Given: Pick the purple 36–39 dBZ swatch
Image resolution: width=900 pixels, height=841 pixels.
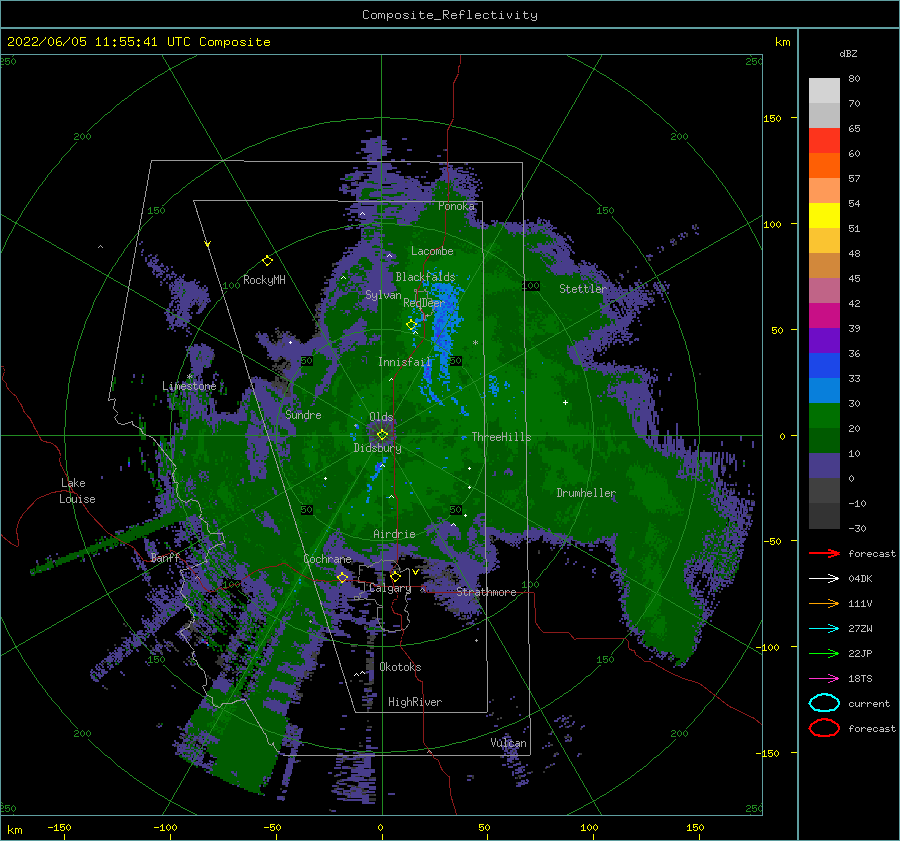Looking at the screenshot, I should 824,340.
